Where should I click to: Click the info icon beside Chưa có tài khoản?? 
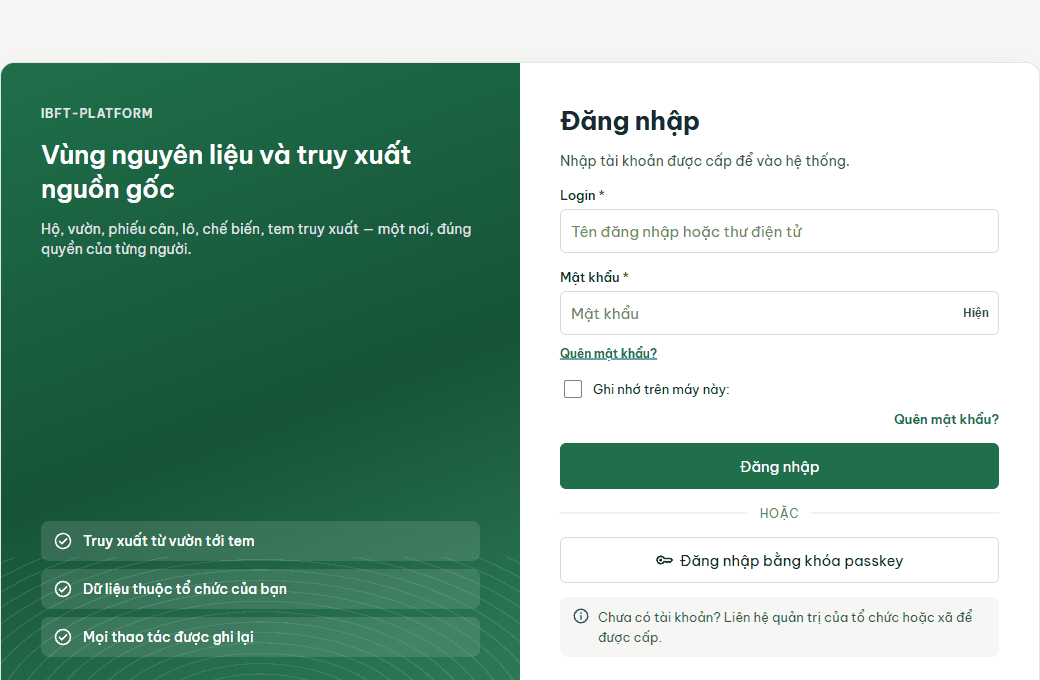[581, 616]
